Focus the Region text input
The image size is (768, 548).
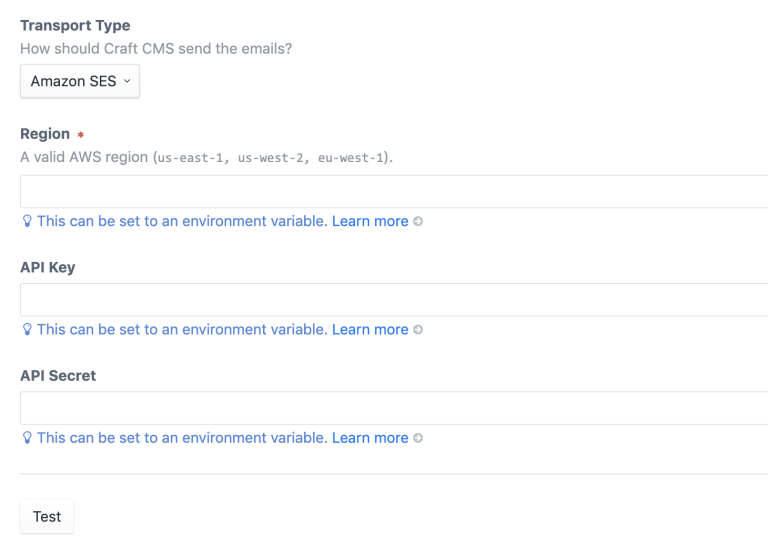click(x=394, y=191)
